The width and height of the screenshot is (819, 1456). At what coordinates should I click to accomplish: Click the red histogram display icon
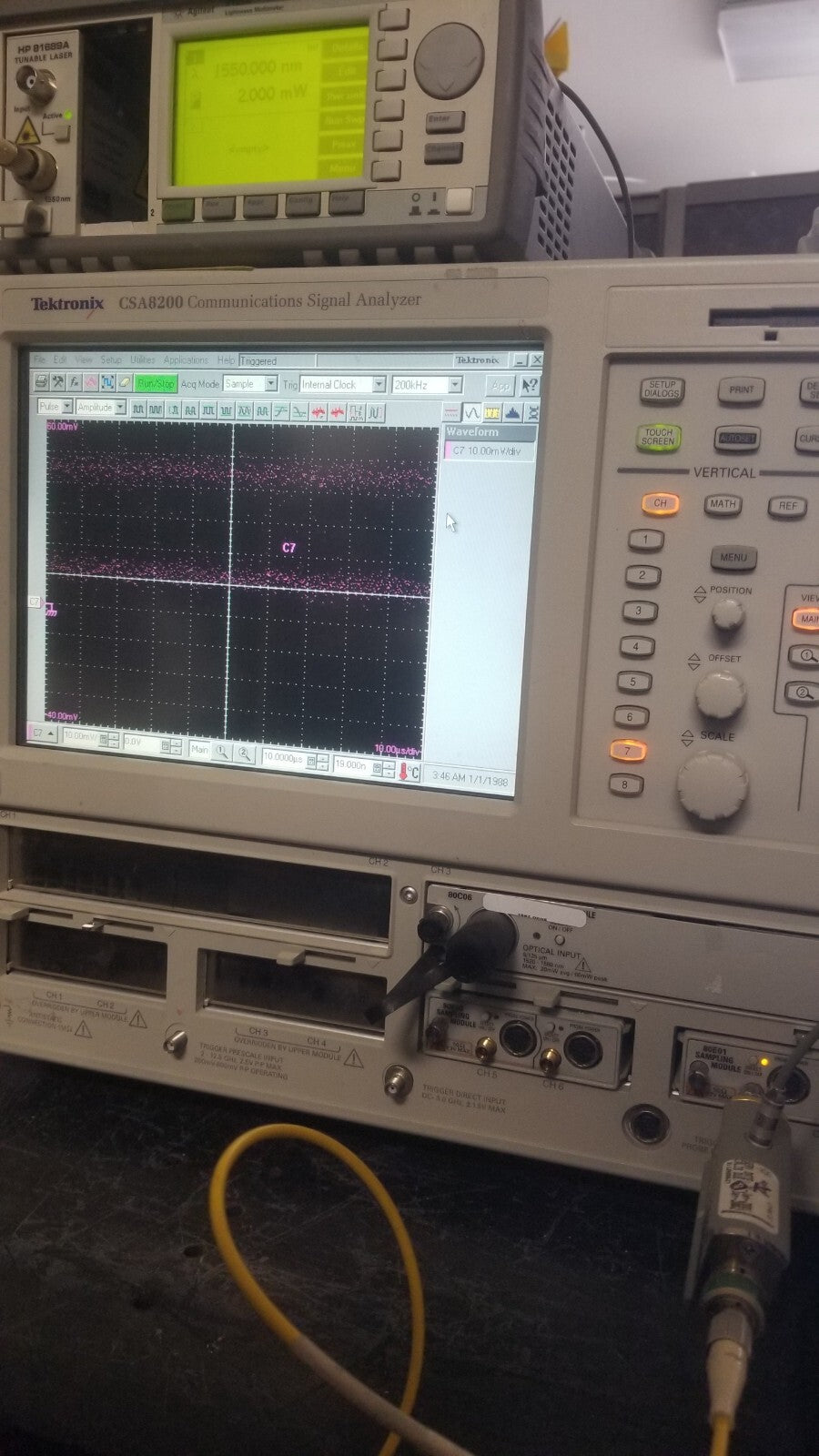click(x=450, y=413)
